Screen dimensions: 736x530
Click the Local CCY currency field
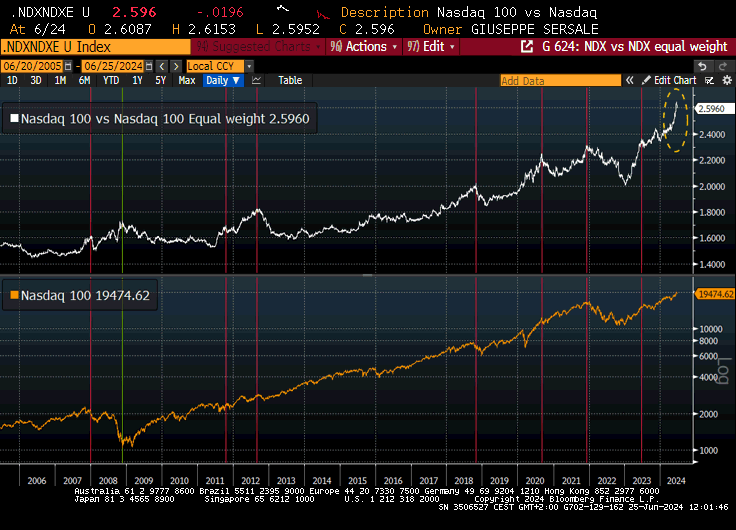coord(215,66)
